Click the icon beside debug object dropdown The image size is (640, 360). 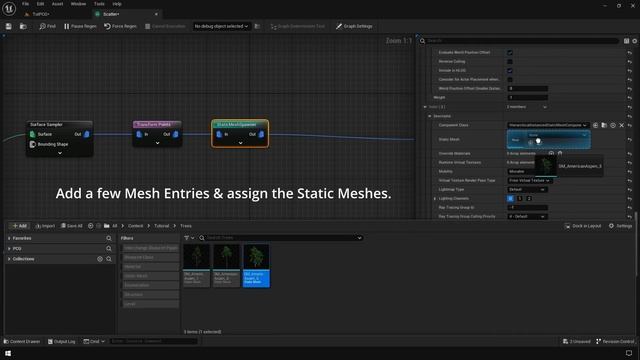pos(257,26)
